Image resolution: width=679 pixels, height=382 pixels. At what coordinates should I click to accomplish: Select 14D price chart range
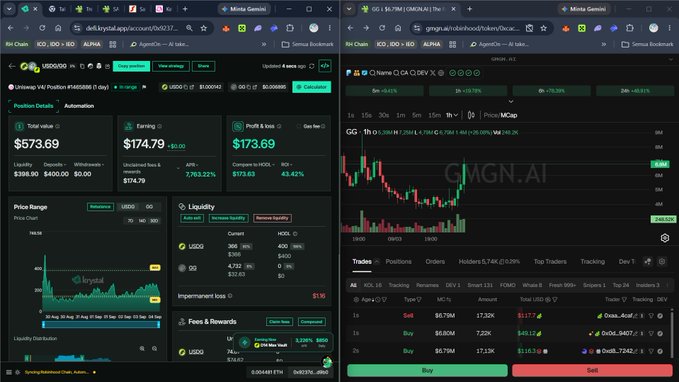click(142, 221)
